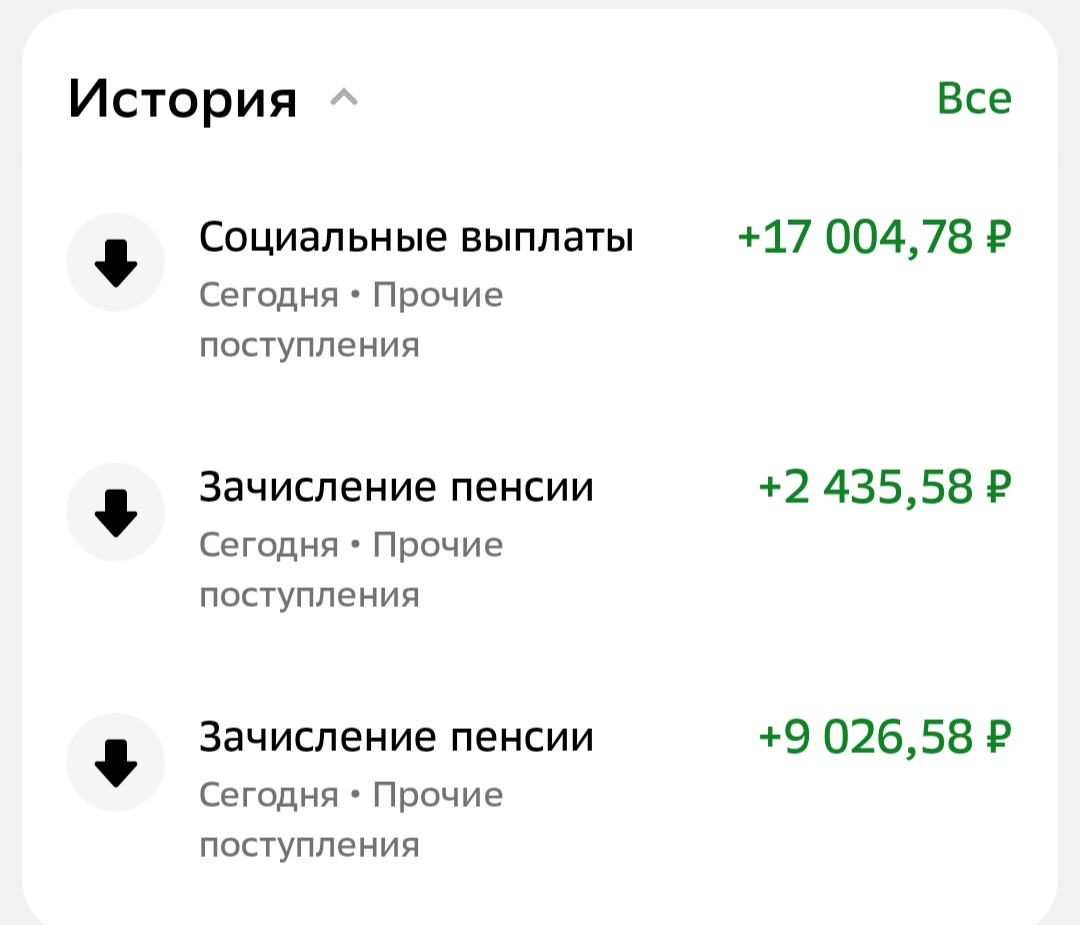Click поступления text under the 2 435,58 ₽ pension
This screenshot has height=925, width=1080.
coord(309,596)
